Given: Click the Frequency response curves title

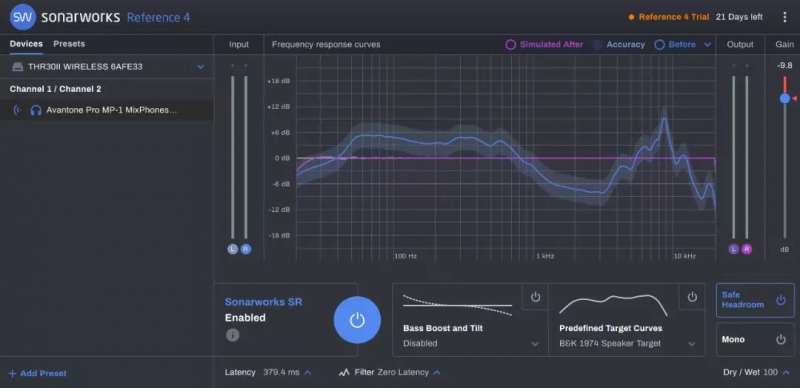Looking at the screenshot, I should pyautogui.click(x=326, y=44).
